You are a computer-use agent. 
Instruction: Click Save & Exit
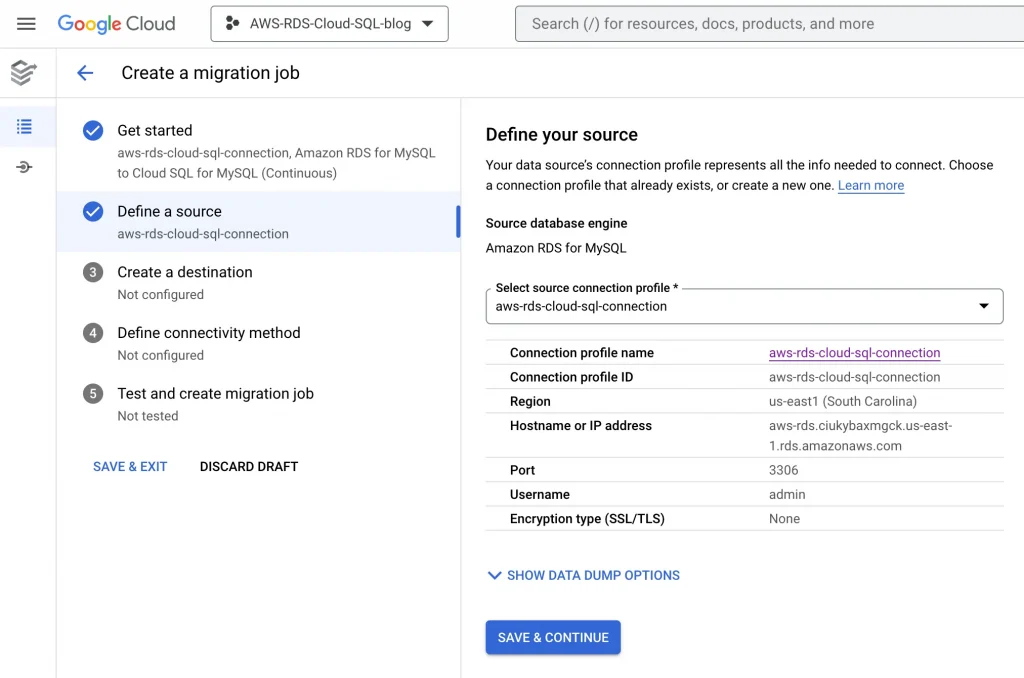click(130, 466)
